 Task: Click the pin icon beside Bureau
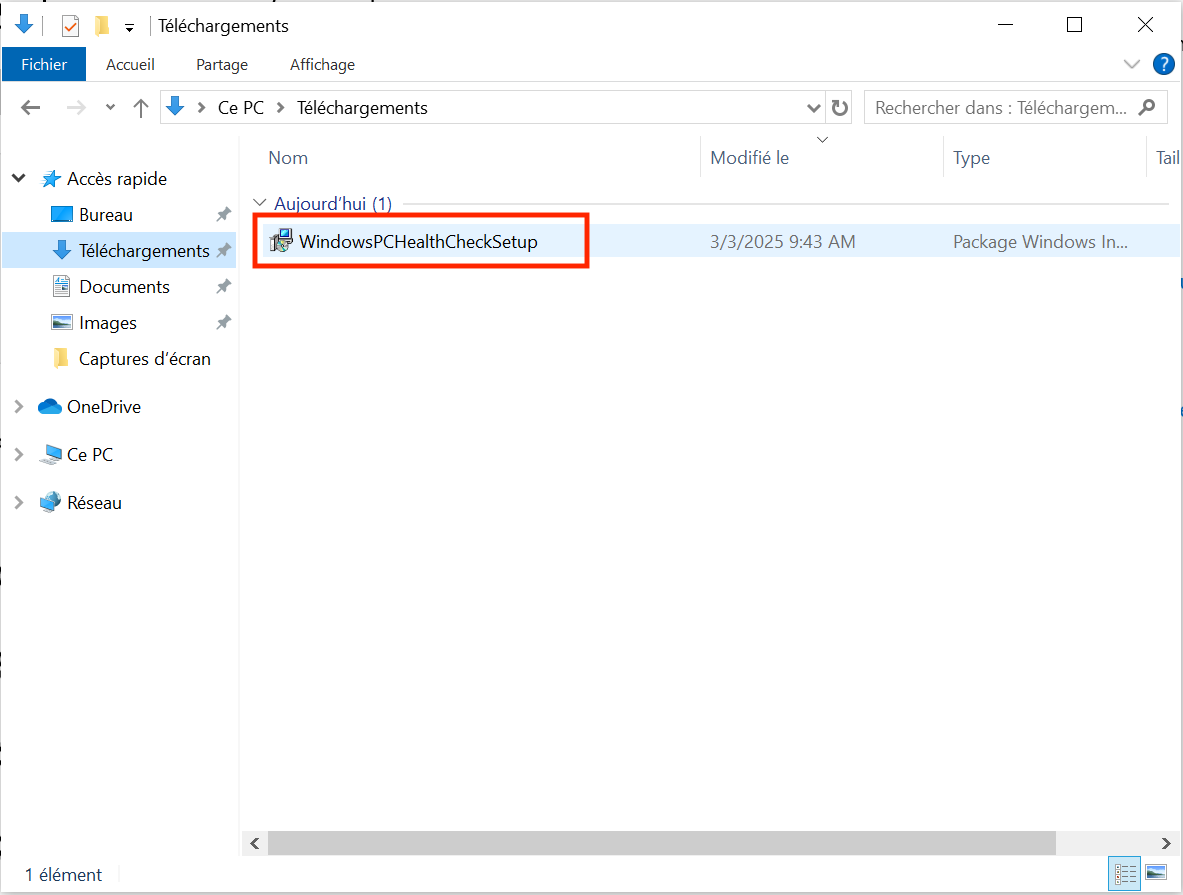223,214
